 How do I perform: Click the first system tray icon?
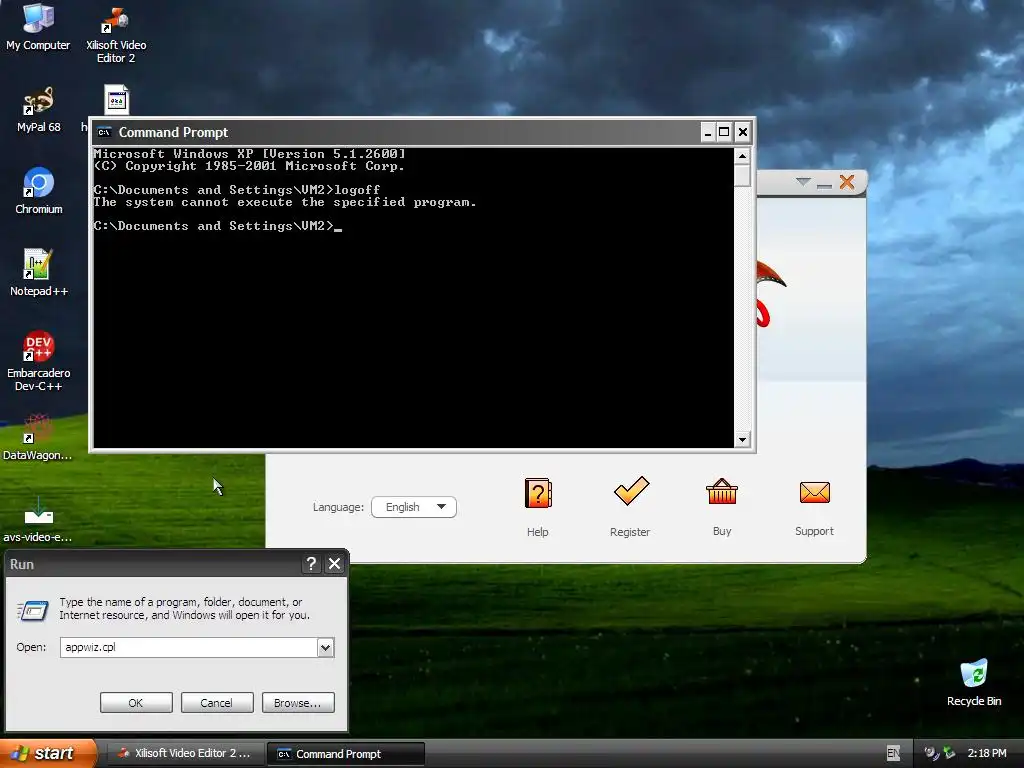coord(931,753)
